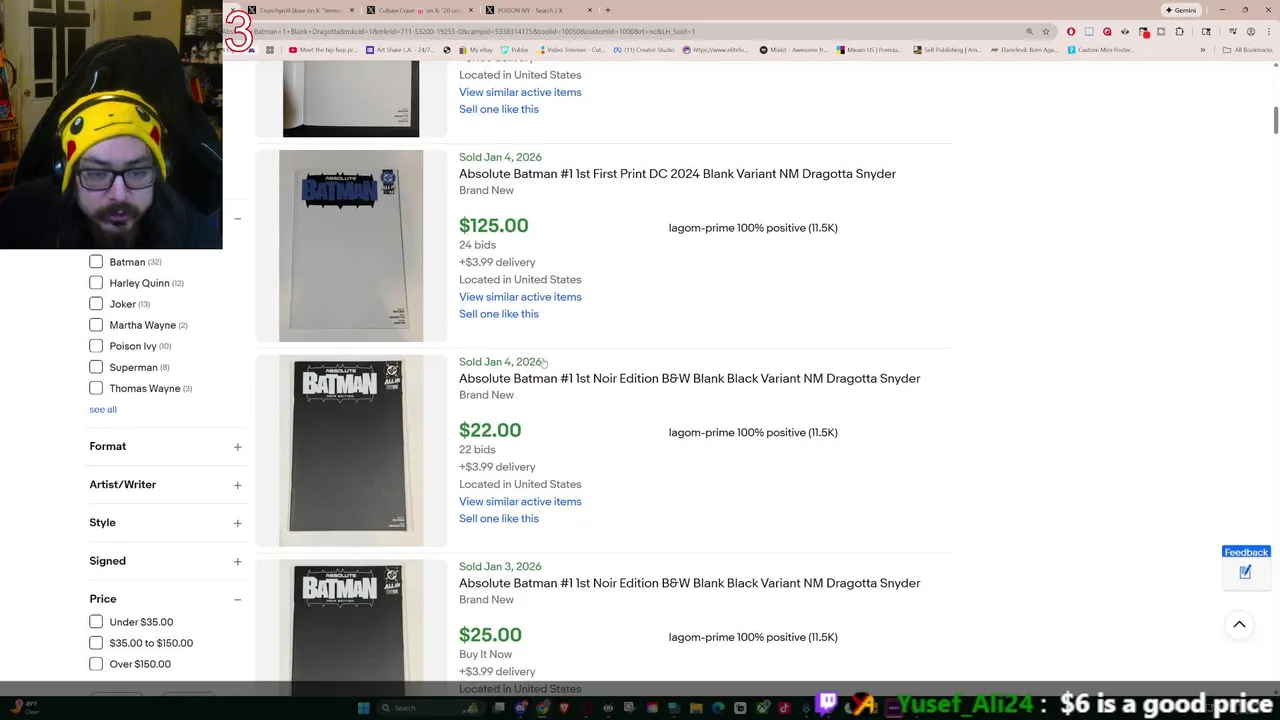Open the apps grid icon in bookmarks bar

pyautogui.click(x=269, y=50)
